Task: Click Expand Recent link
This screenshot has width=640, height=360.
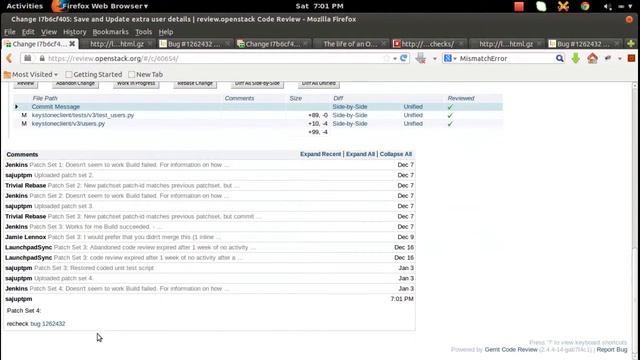Action: 320,154
